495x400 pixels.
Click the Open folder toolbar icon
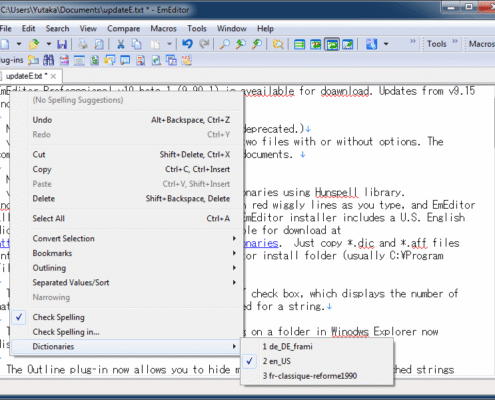point(34,44)
